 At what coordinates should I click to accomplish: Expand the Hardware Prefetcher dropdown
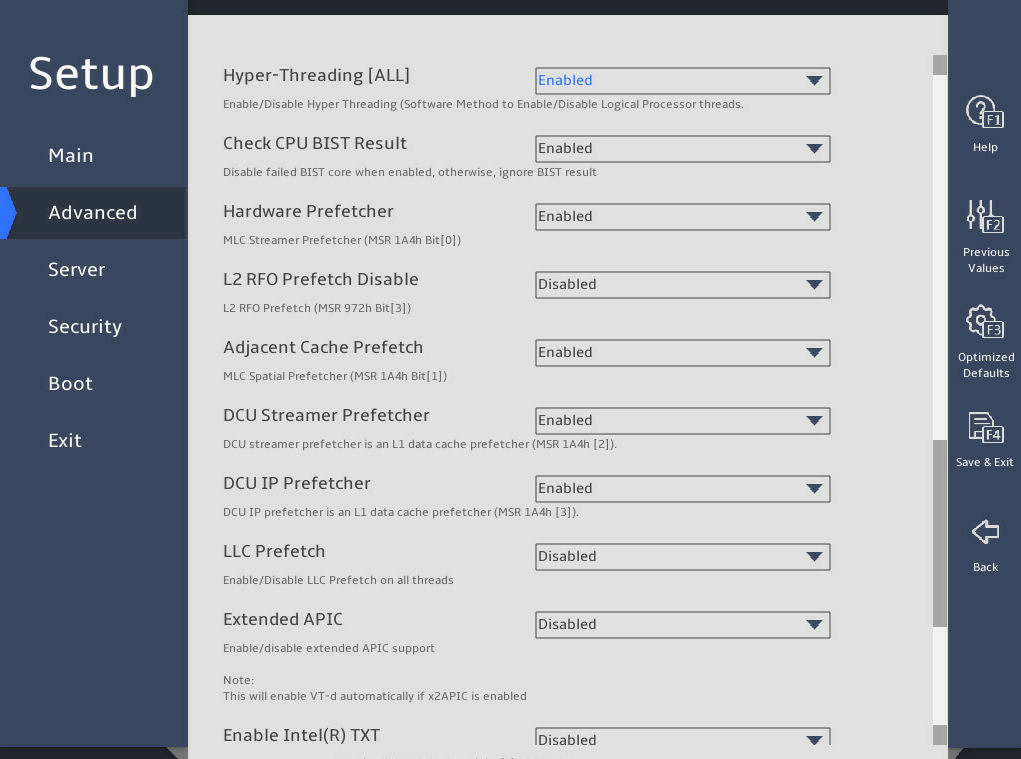(x=682, y=217)
